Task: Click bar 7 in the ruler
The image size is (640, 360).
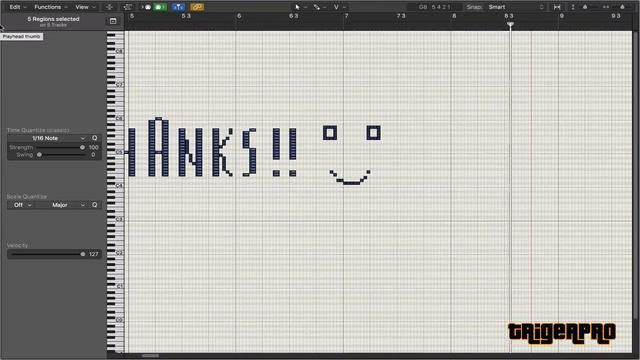Action: 347,16
